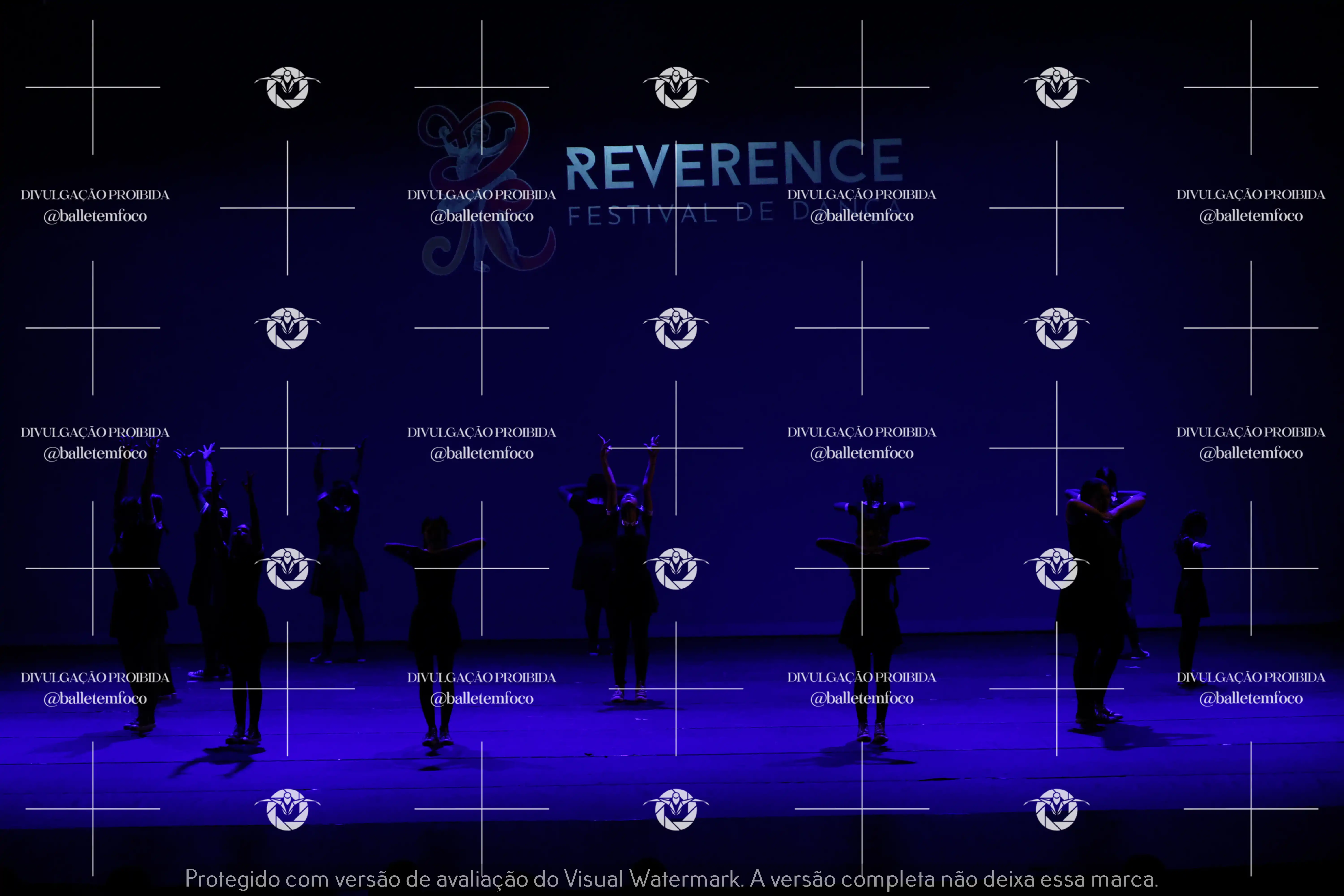
Task: Click crosshair watermark in the top-right corner
Action: pos(1251,87)
